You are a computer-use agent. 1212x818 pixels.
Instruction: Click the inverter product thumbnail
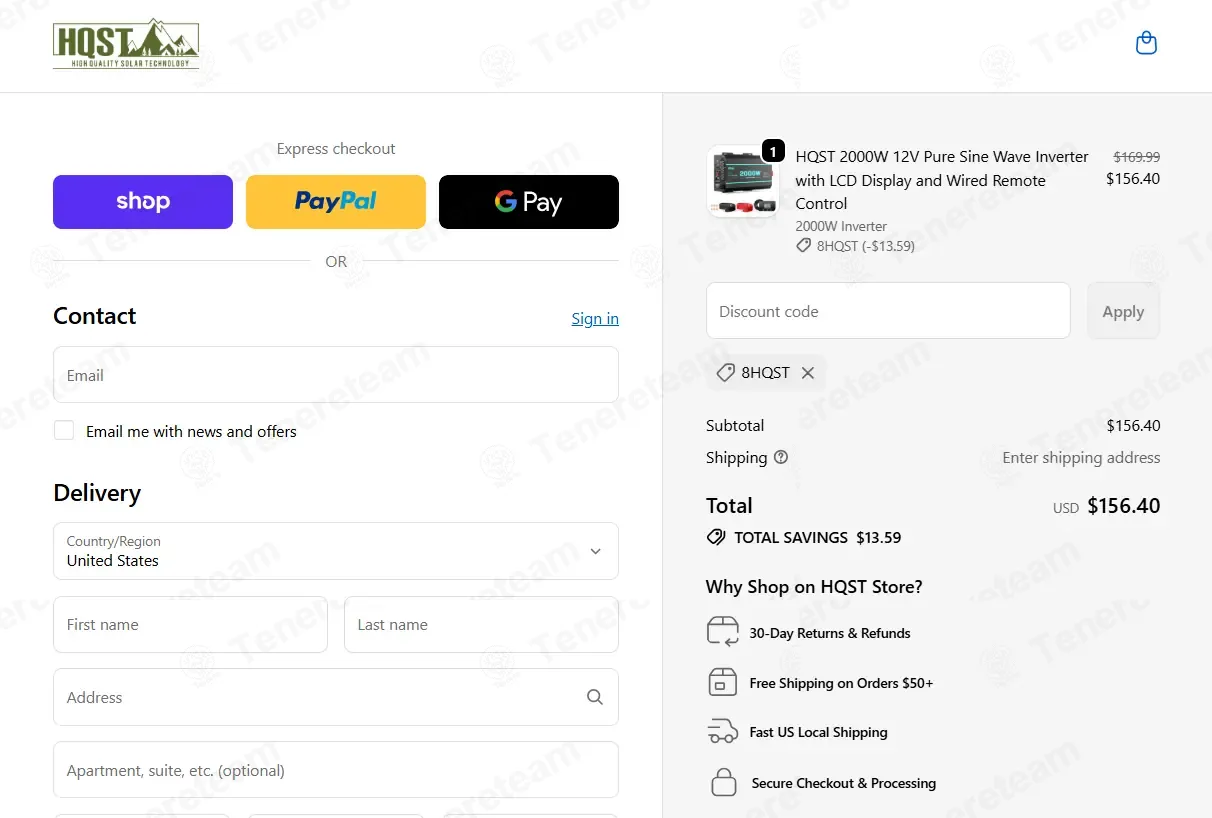tap(743, 182)
